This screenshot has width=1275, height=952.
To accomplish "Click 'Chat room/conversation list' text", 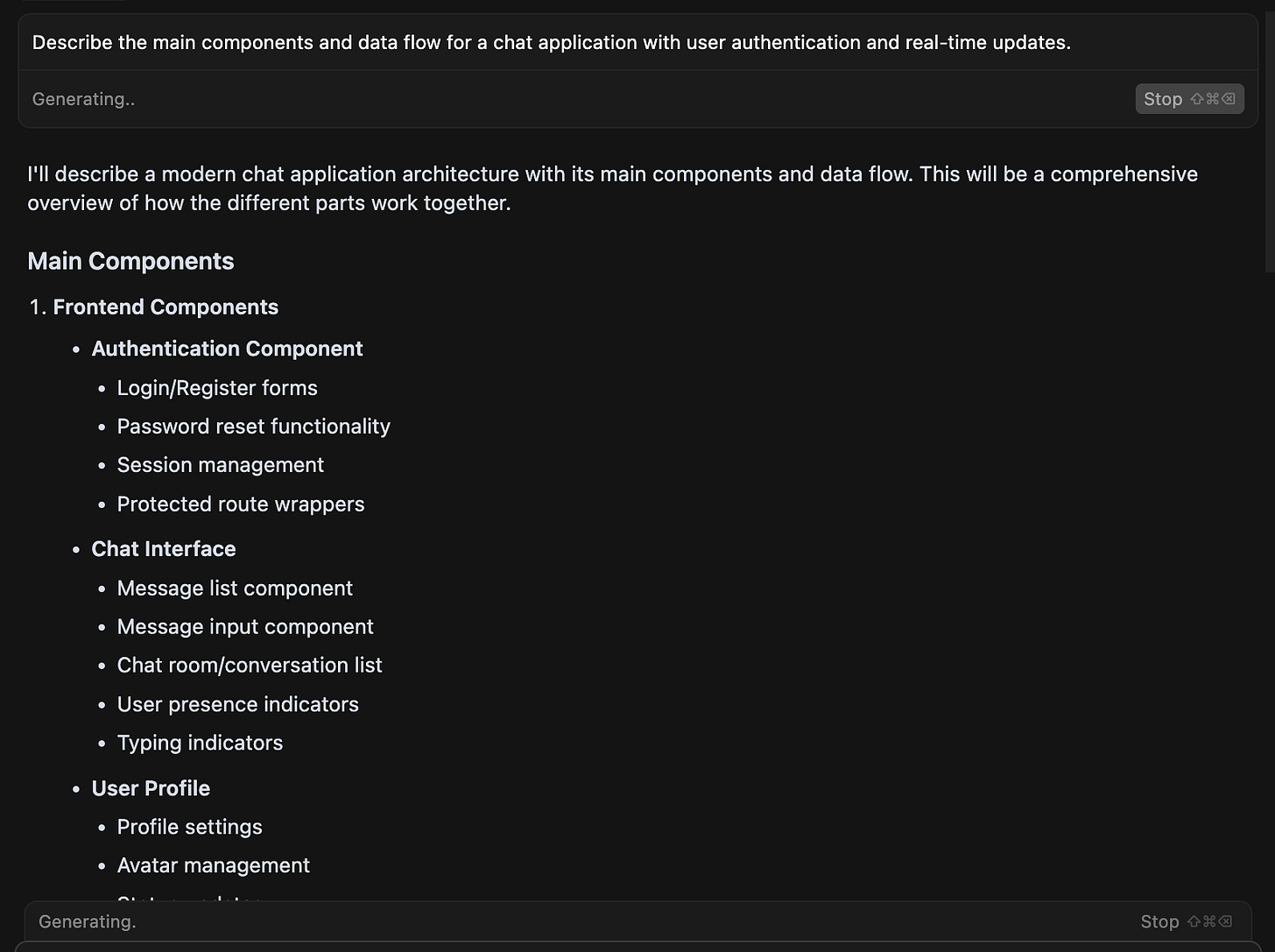I will [x=250, y=666].
